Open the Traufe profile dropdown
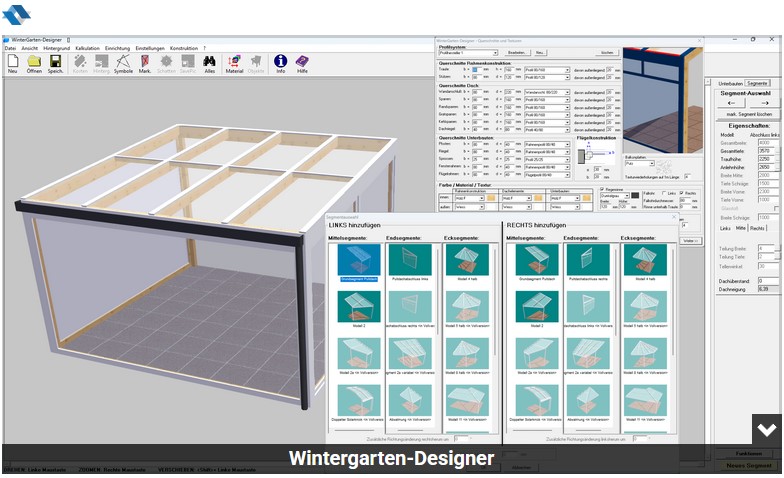 click(x=547, y=70)
